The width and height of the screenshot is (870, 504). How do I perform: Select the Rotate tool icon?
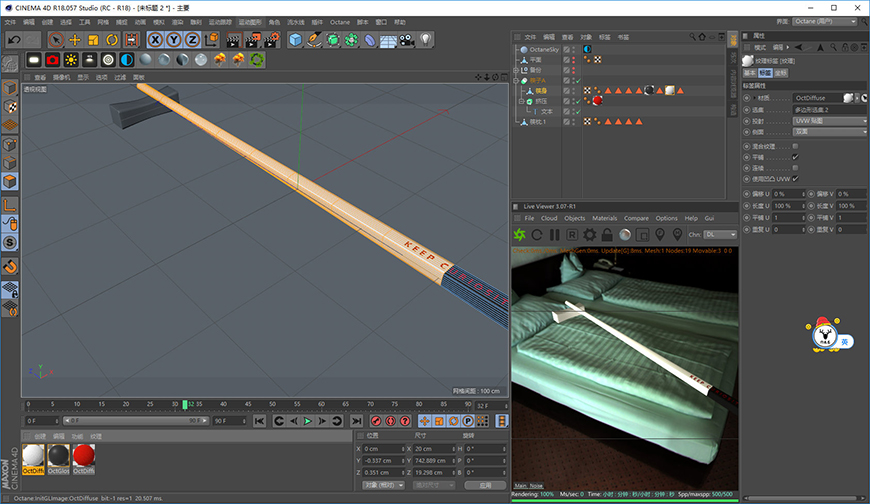tap(112, 40)
